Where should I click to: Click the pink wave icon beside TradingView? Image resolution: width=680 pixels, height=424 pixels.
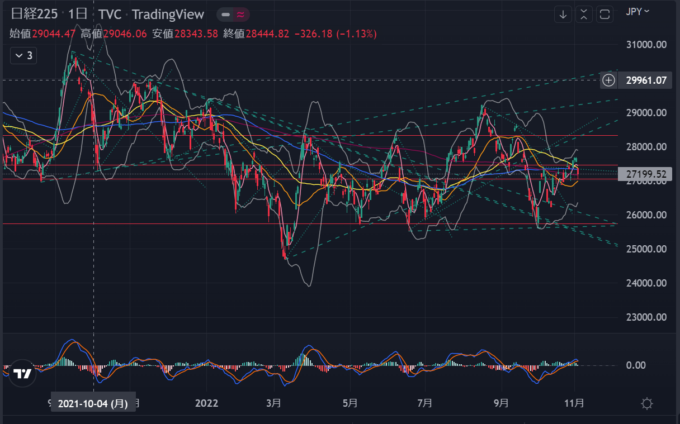click(240, 15)
